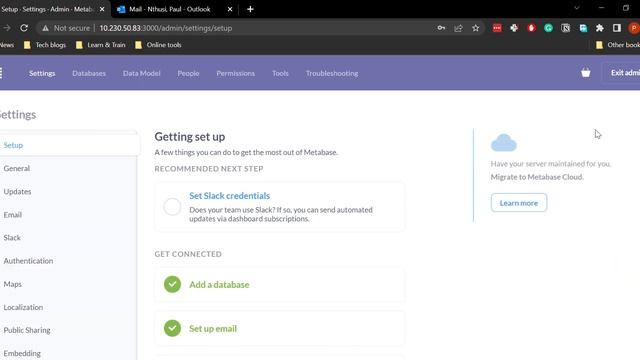
Task: Select Localization in settings sidebar
Action: point(68,307)
